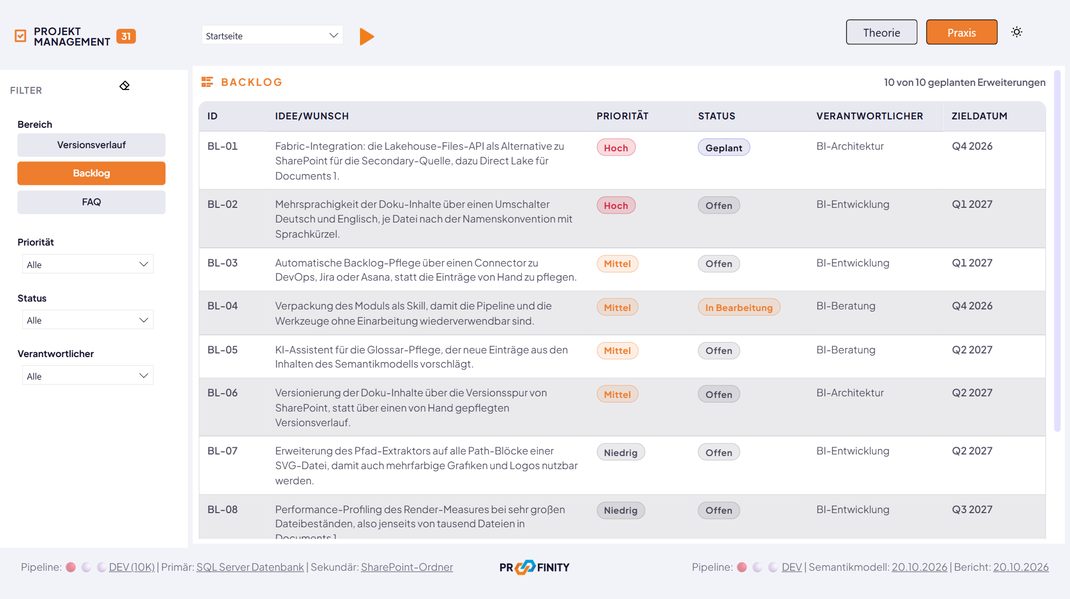Click the orange 31 badge
1070x599 pixels.
click(x=126, y=36)
